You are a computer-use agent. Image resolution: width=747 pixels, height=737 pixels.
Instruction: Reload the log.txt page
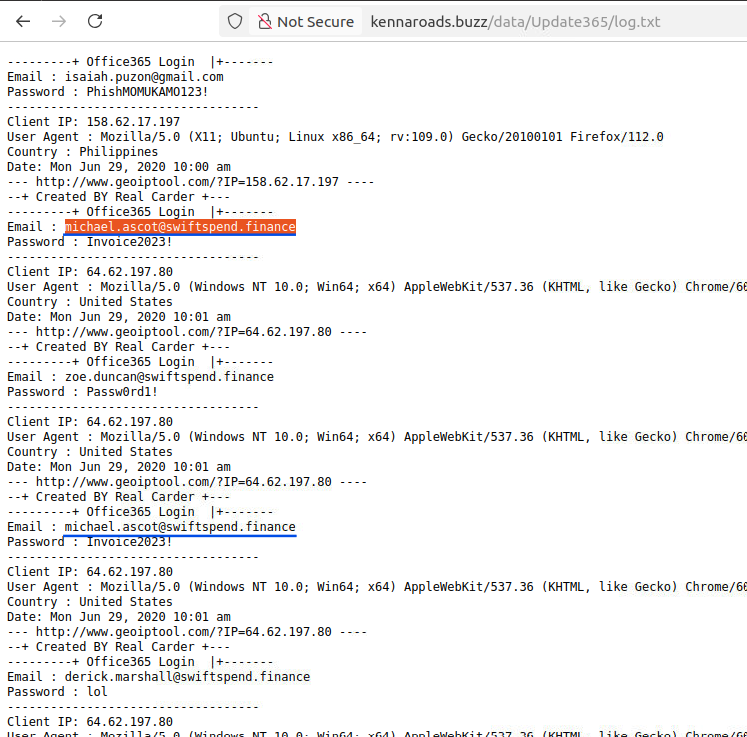95,21
